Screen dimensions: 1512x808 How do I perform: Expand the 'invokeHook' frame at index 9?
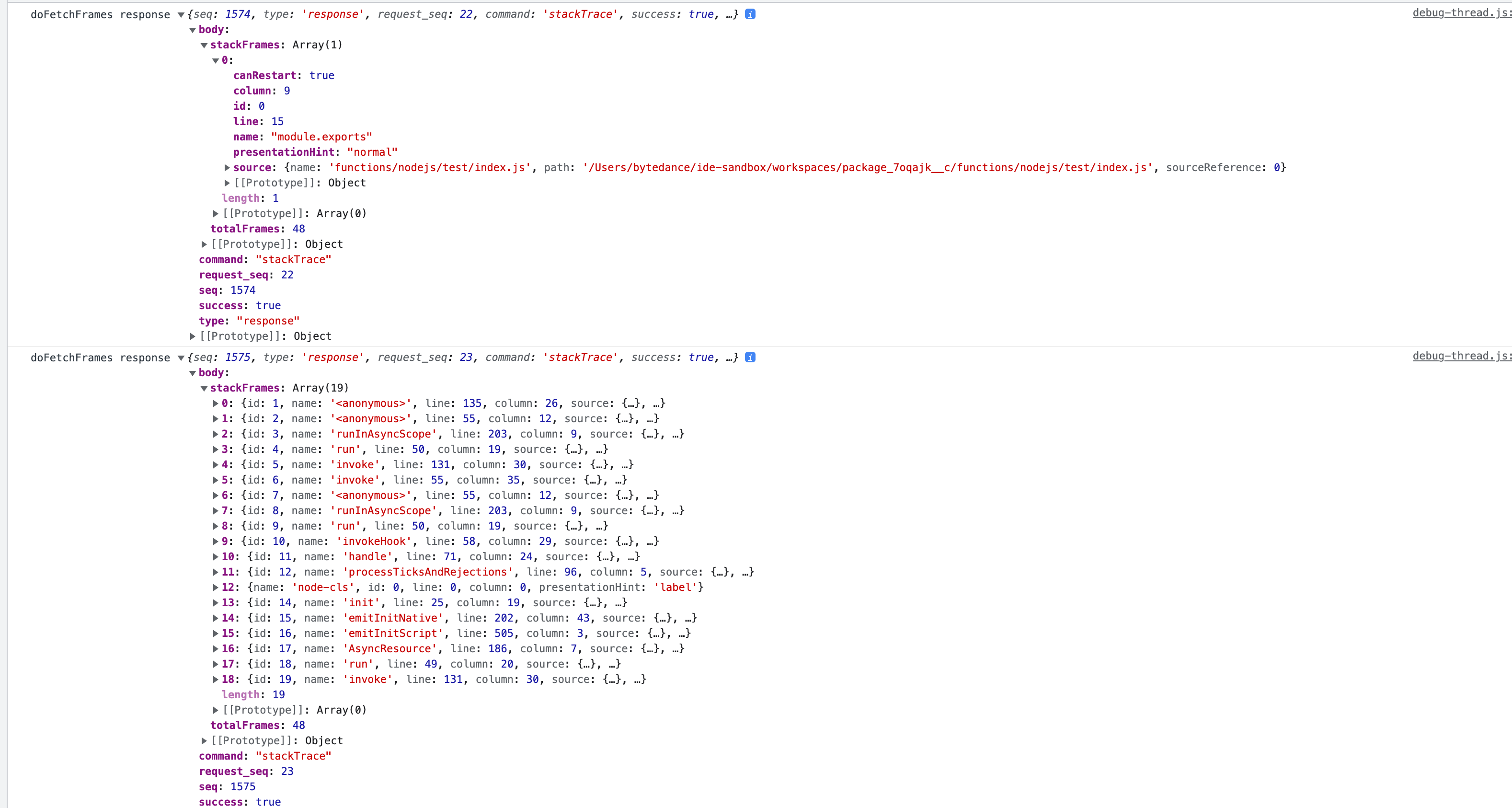[x=216, y=542]
